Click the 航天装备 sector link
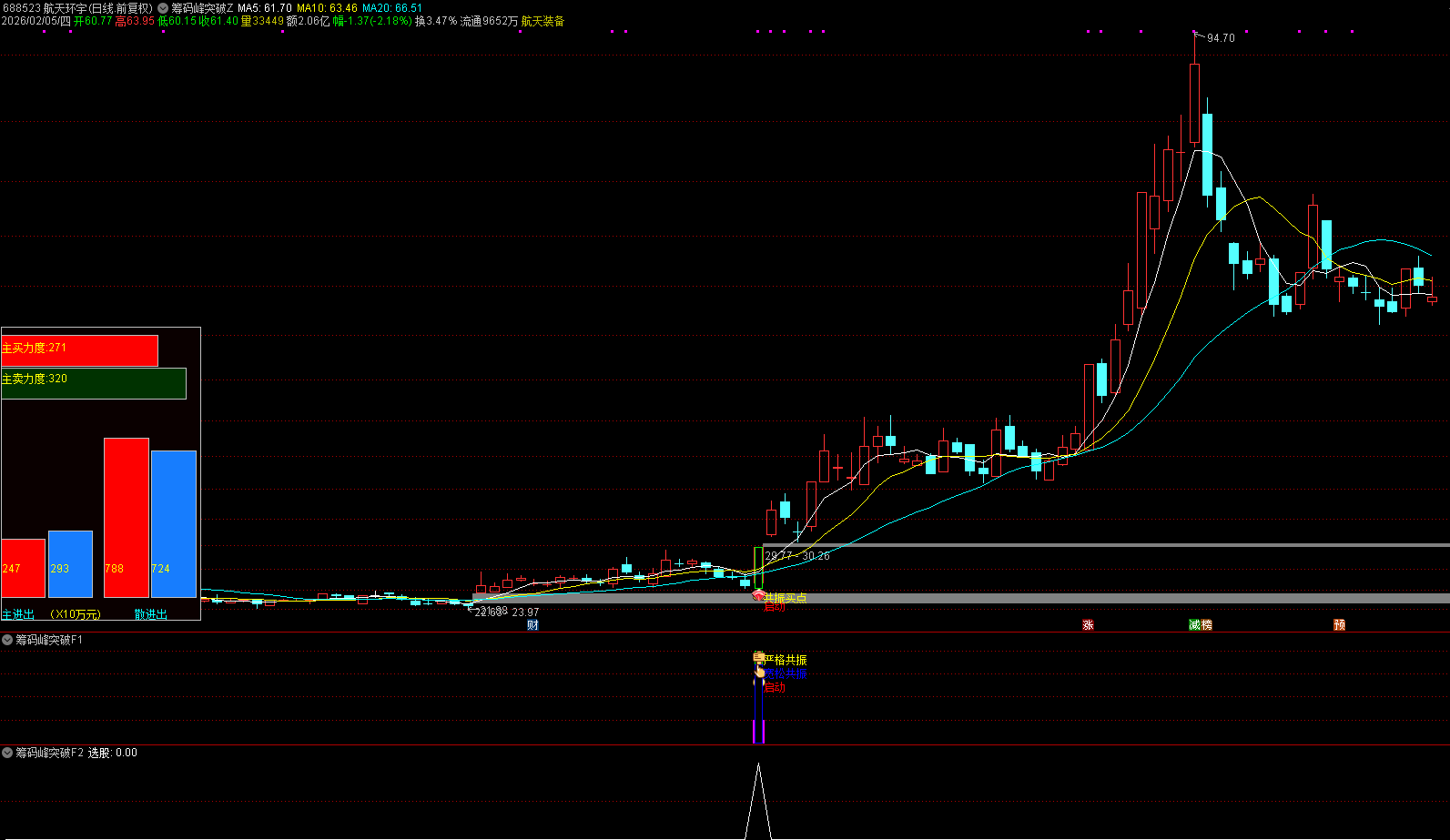Viewport: 1450px width, 840px height. [x=542, y=21]
